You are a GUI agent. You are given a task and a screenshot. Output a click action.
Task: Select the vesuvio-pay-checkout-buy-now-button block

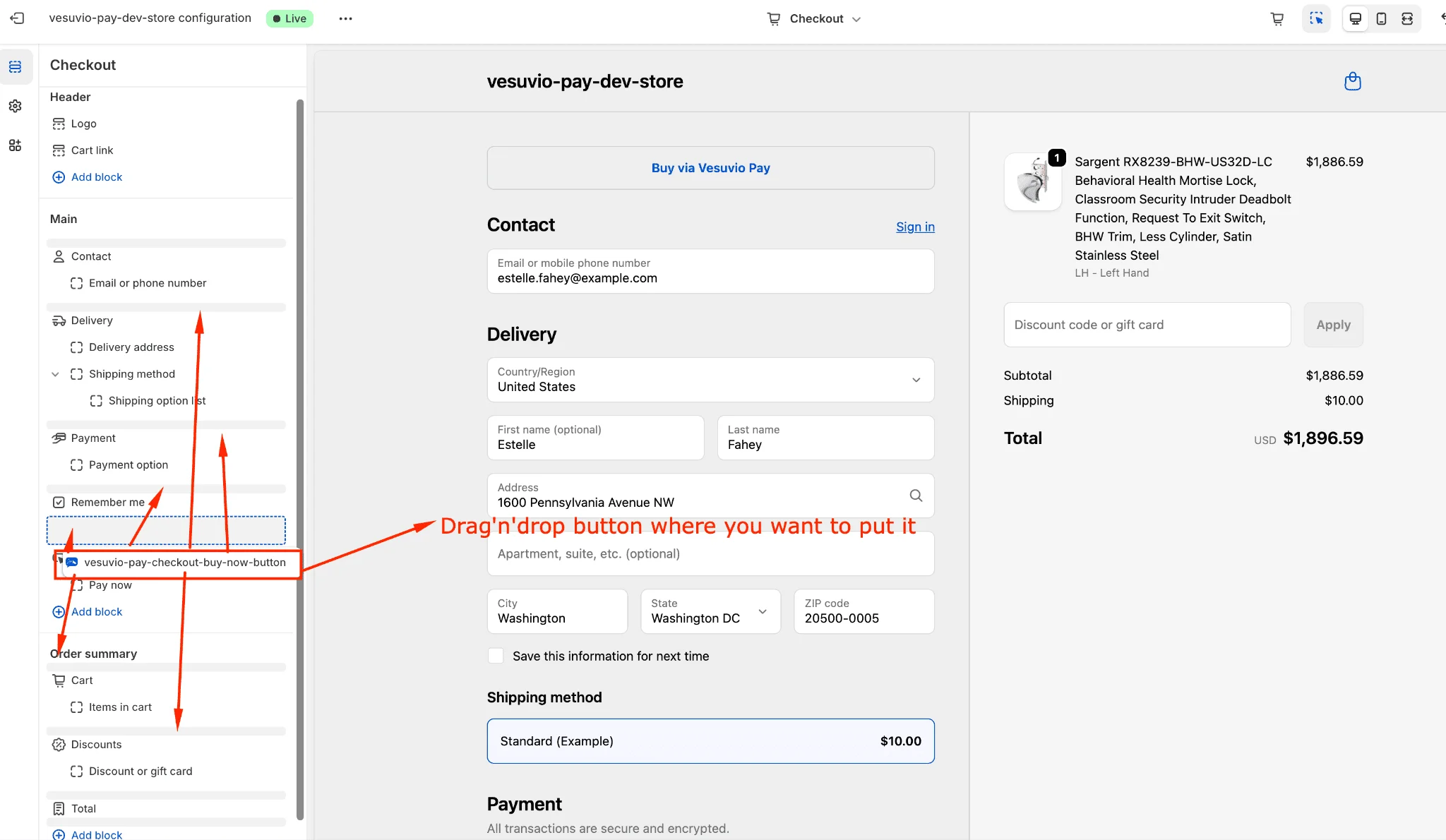184,563
